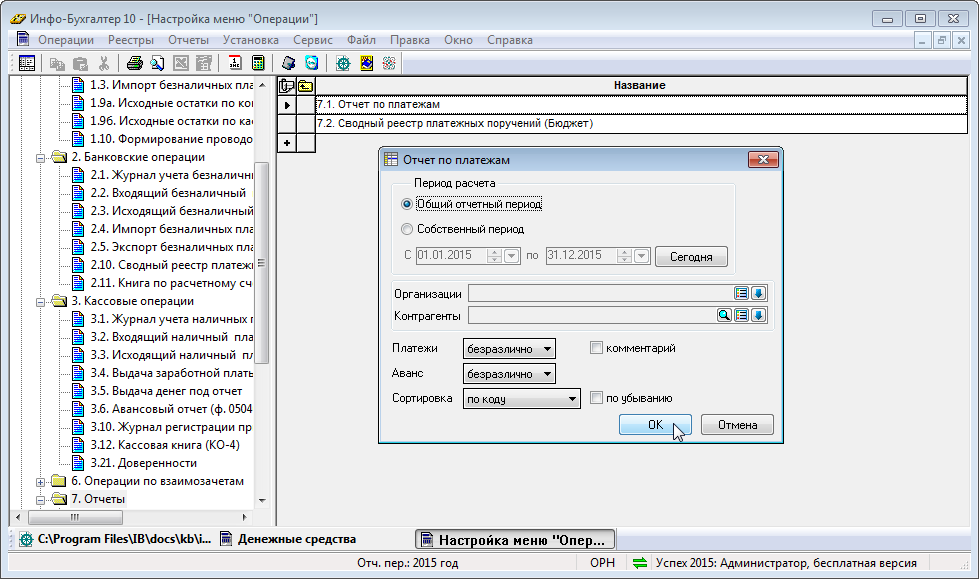
Task: Click the tree panel horizontal scrollbar
Action: 130,518
